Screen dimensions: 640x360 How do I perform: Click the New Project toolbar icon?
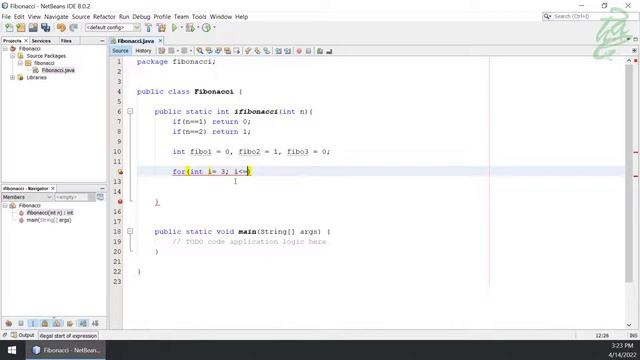pos(21,28)
